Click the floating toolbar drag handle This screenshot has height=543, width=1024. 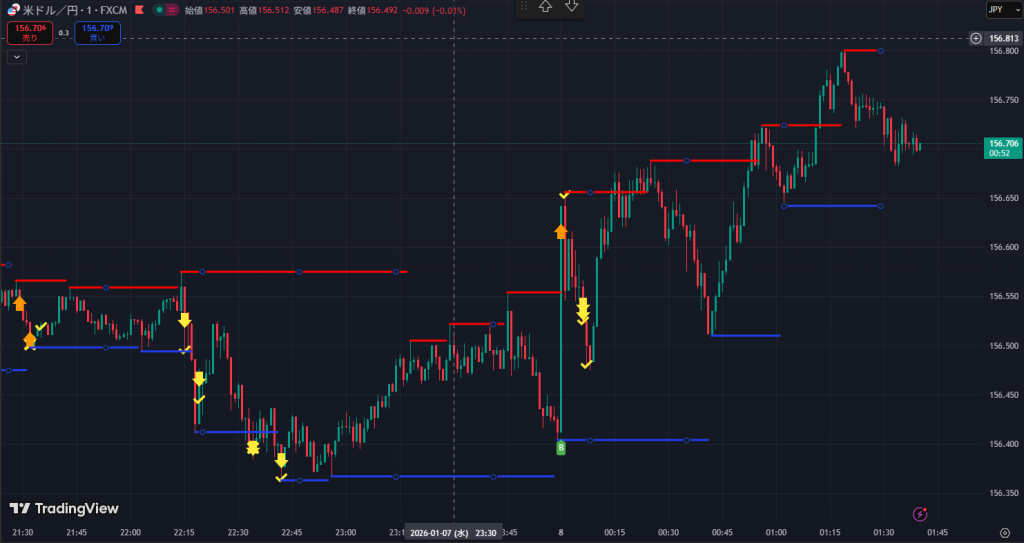tap(523, 7)
